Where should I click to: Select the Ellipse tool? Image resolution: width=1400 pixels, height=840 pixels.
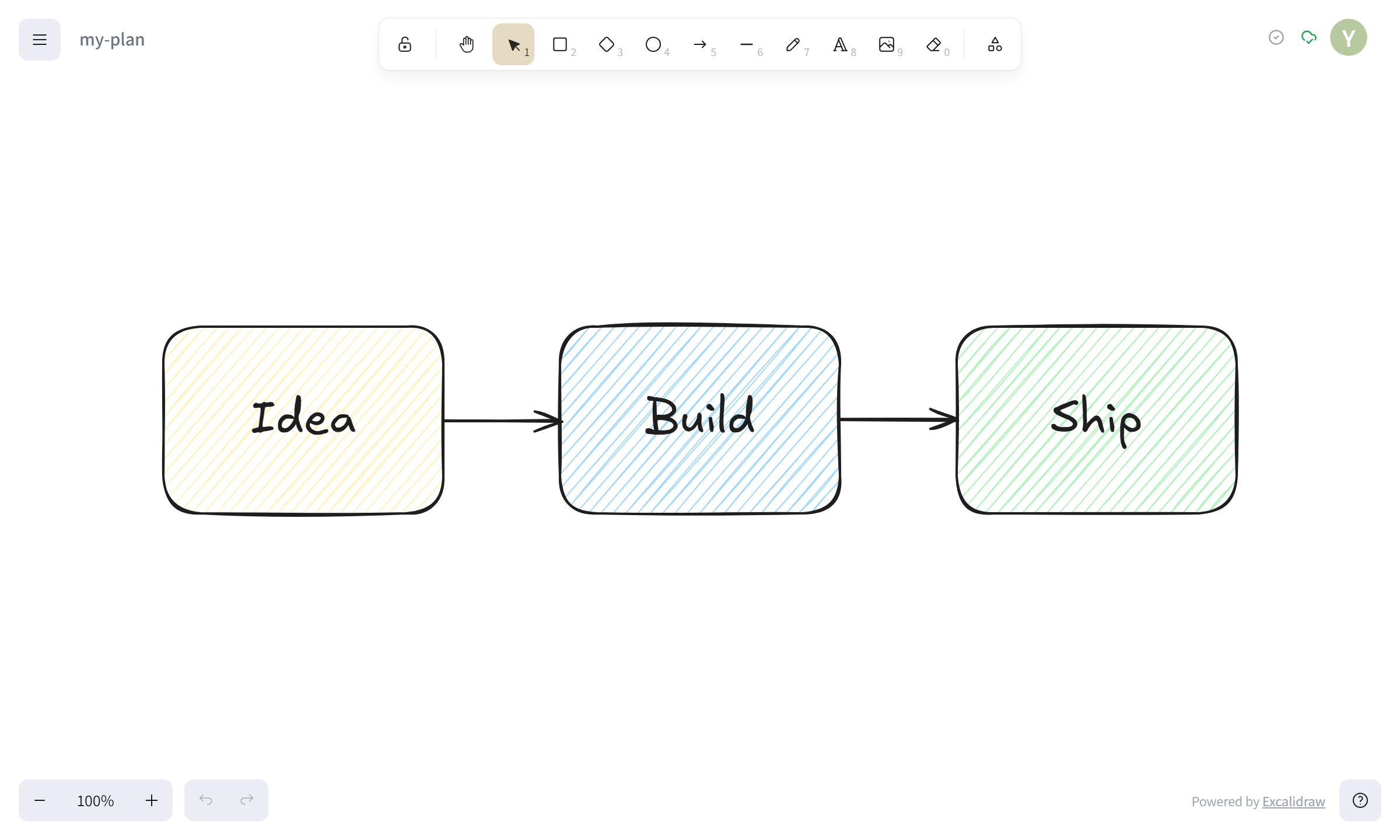point(654,44)
